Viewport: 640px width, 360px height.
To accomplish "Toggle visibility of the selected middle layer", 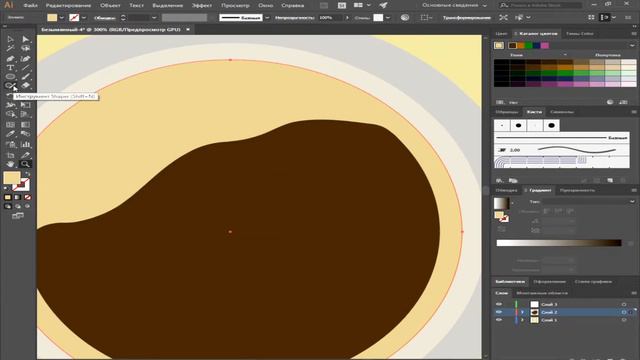I will 499,312.
